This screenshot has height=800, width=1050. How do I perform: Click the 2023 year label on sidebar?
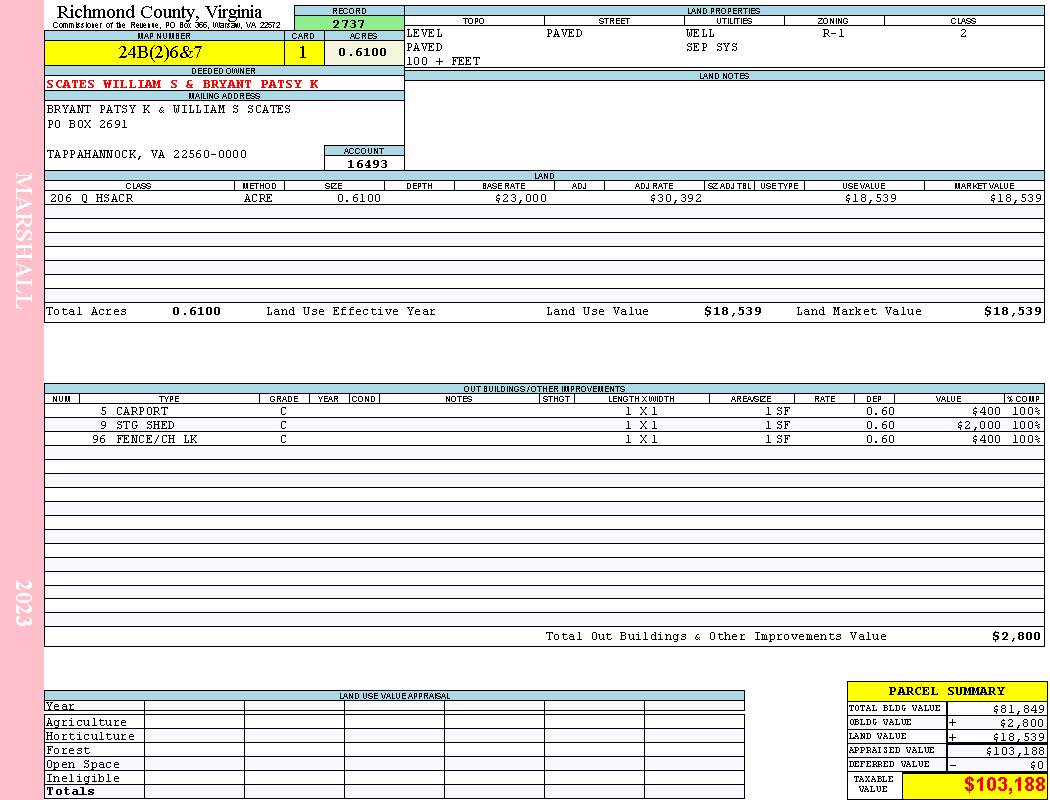coord(23,603)
